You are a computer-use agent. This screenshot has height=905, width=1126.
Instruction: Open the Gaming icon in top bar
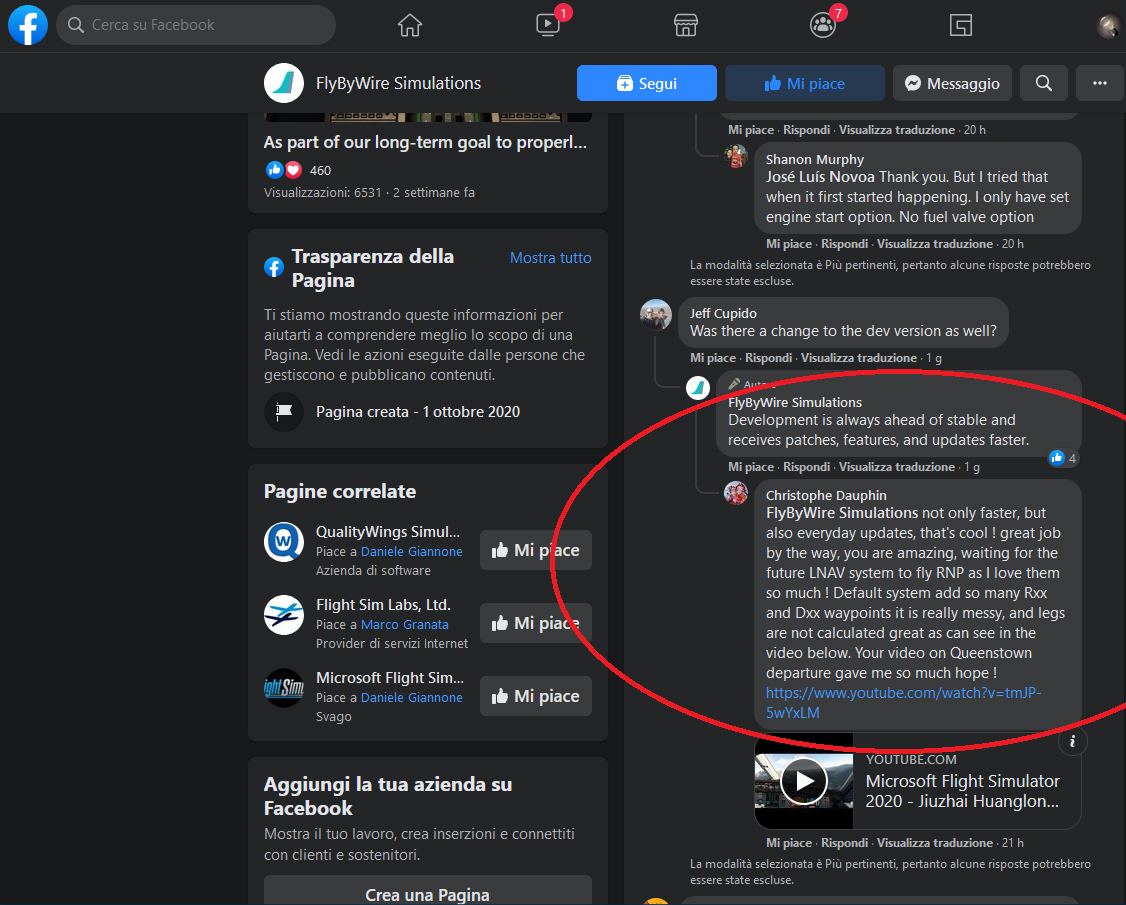pyautogui.click(x=961, y=25)
